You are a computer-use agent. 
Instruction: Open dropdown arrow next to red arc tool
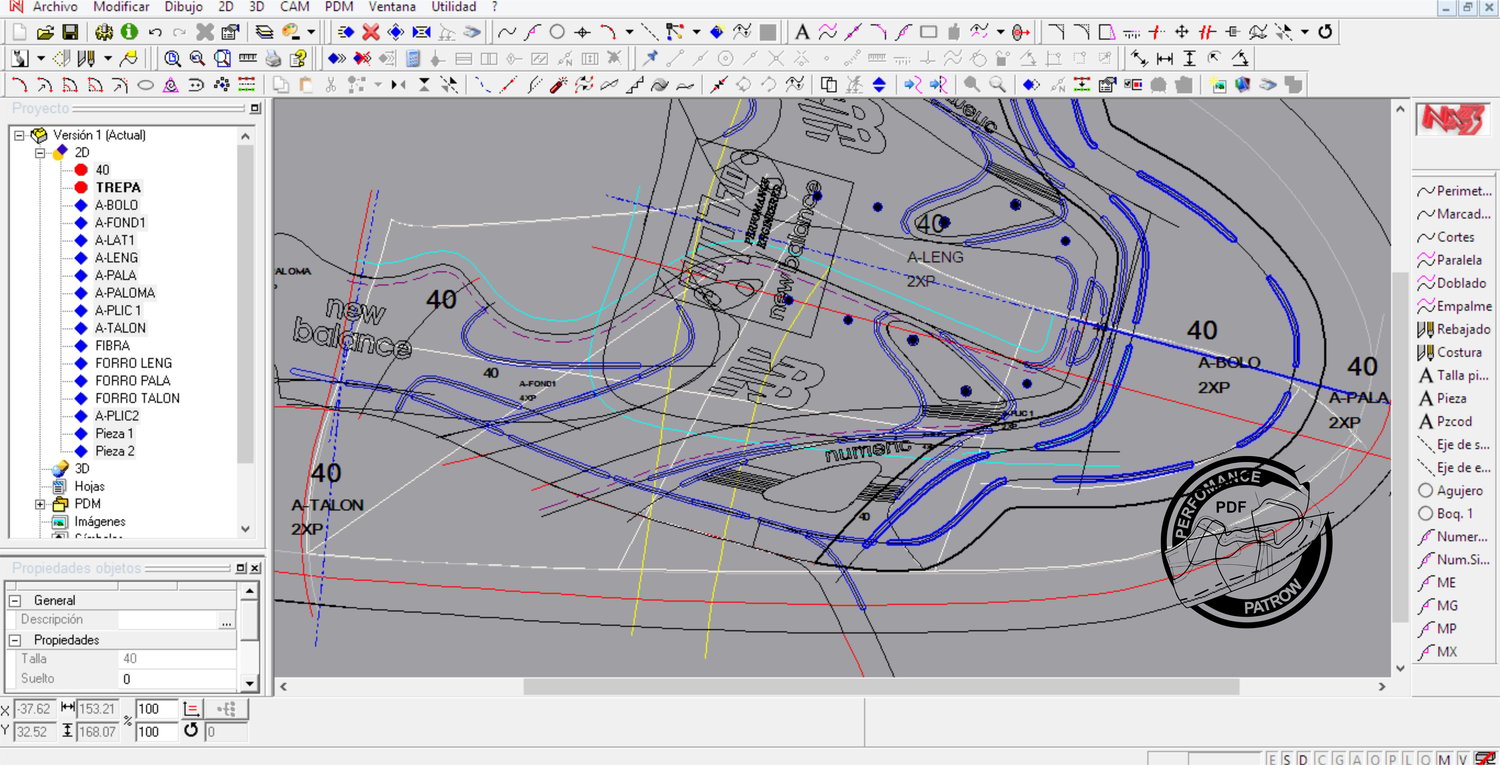click(x=629, y=32)
